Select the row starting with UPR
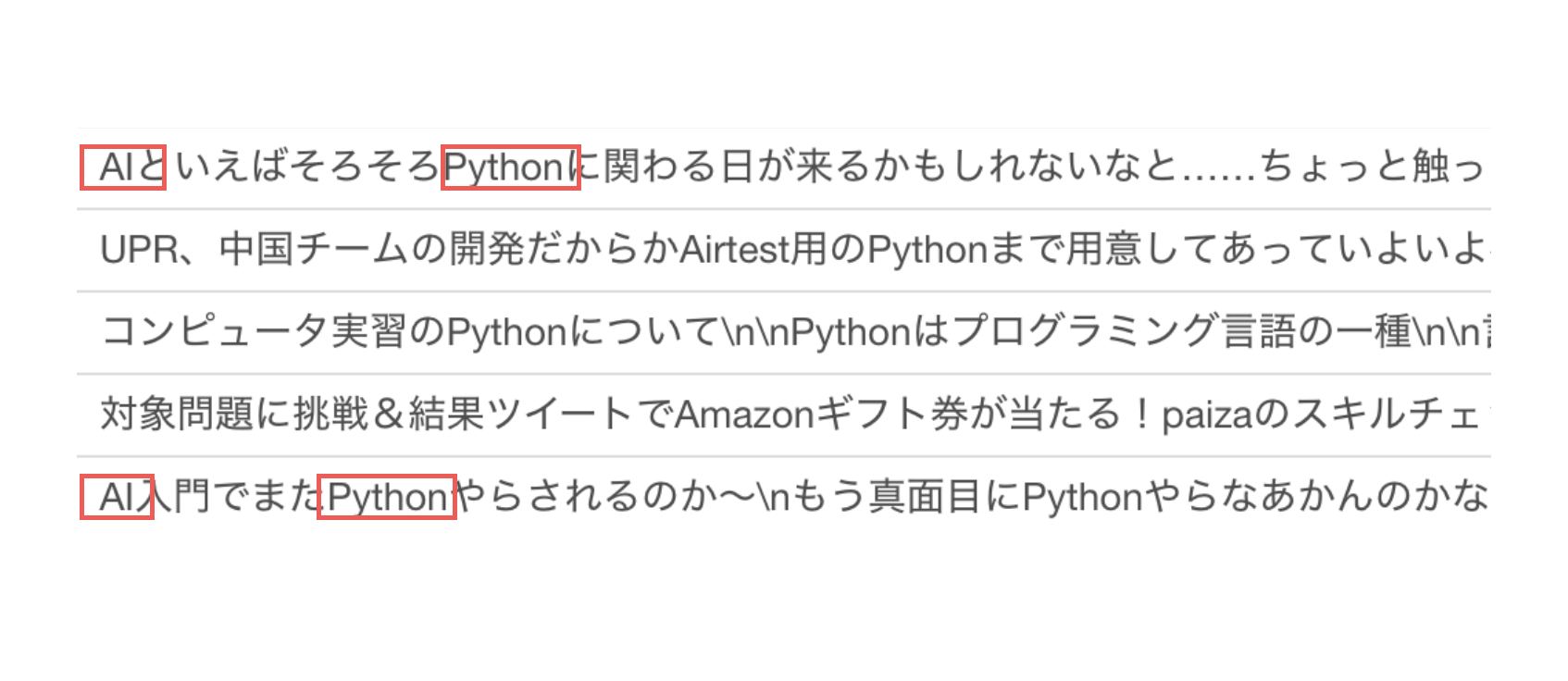The height and width of the screenshot is (681, 1568). tap(784, 250)
